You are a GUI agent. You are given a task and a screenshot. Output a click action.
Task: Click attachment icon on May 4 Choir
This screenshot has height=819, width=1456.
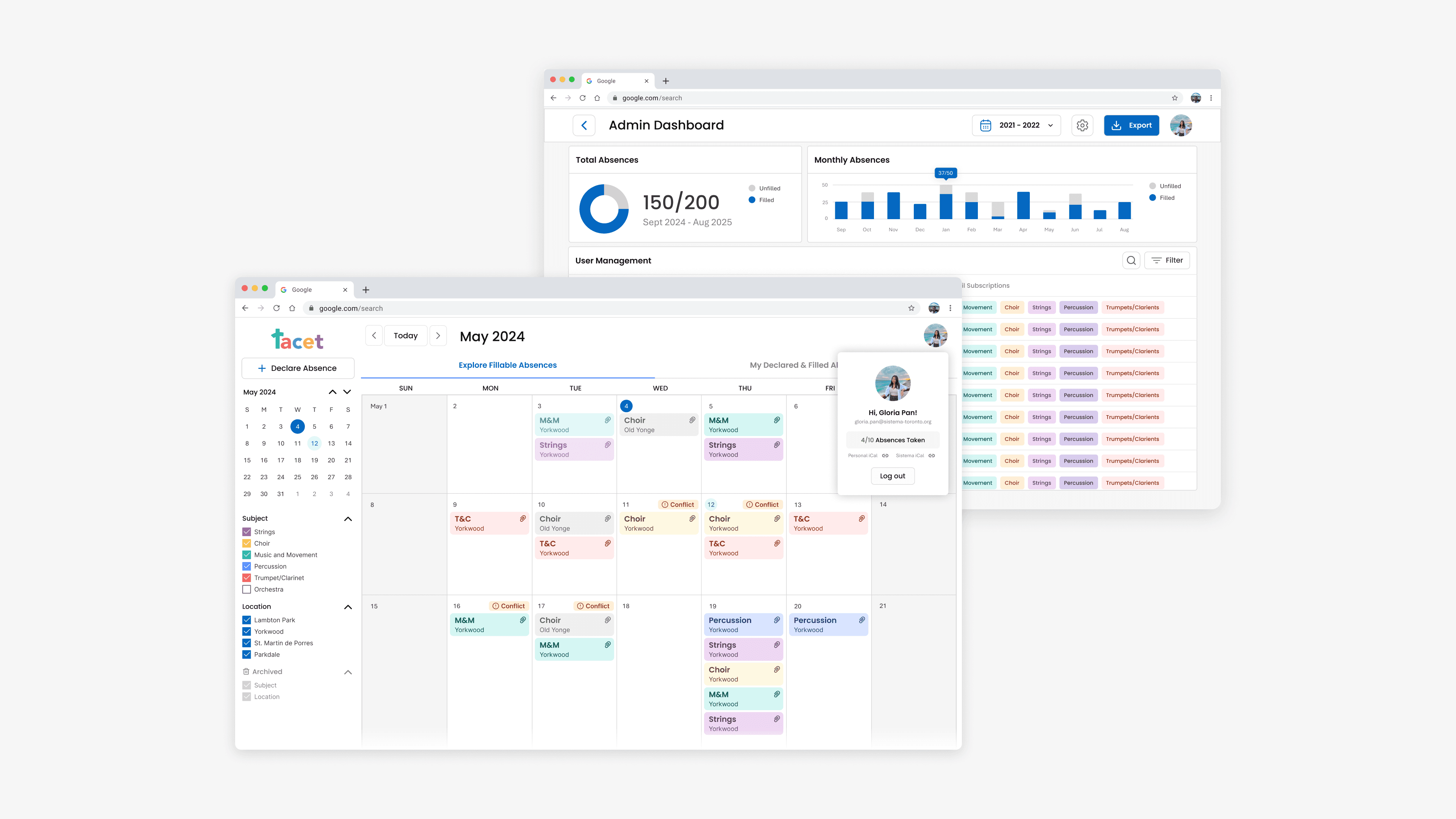point(692,420)
